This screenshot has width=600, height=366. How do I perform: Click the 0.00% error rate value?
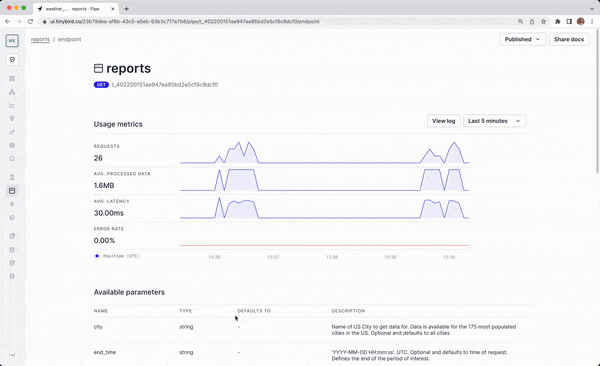104,241
